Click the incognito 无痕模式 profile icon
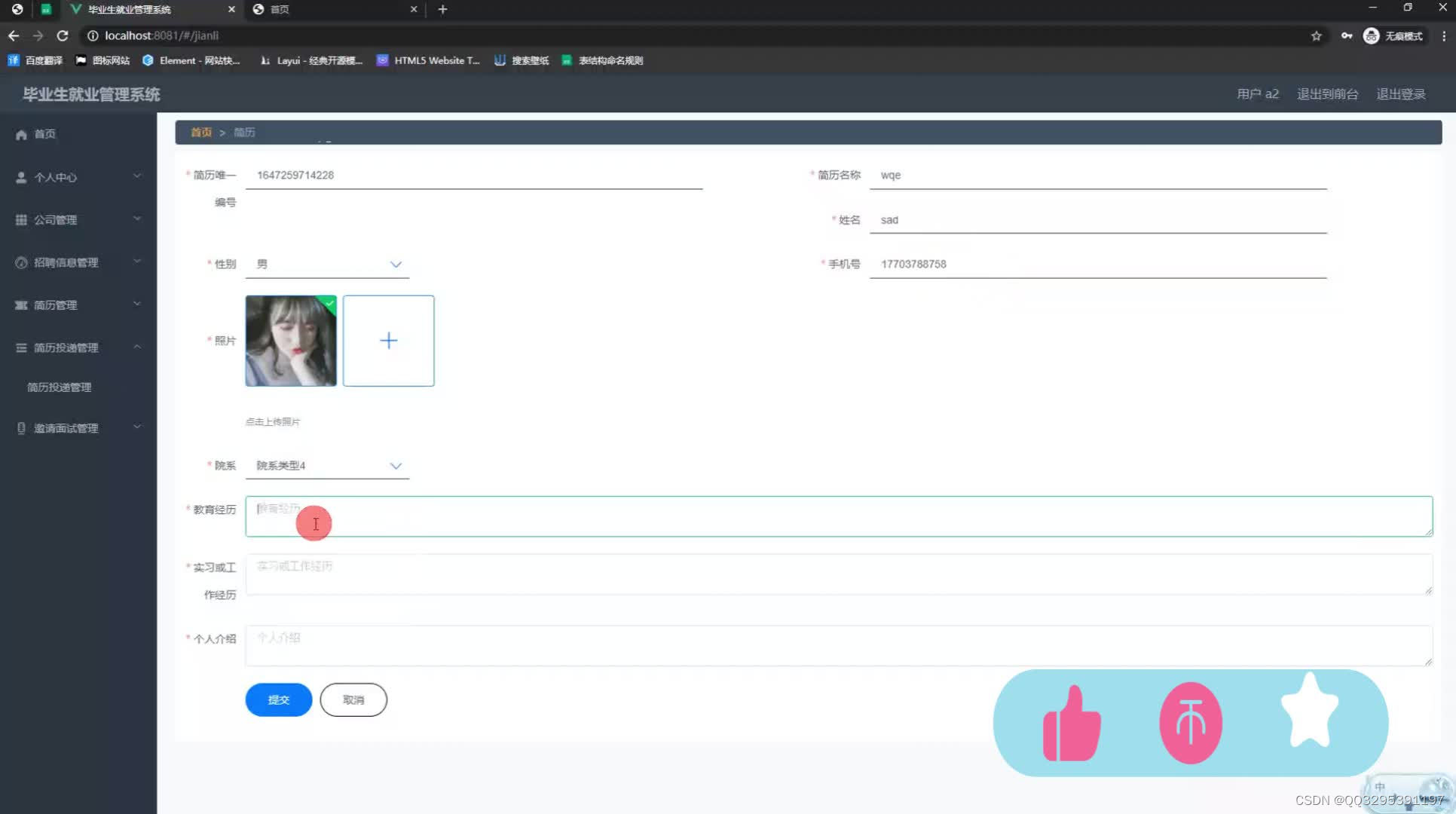This screenshot has height=814, width=1456. (1371, 35)
